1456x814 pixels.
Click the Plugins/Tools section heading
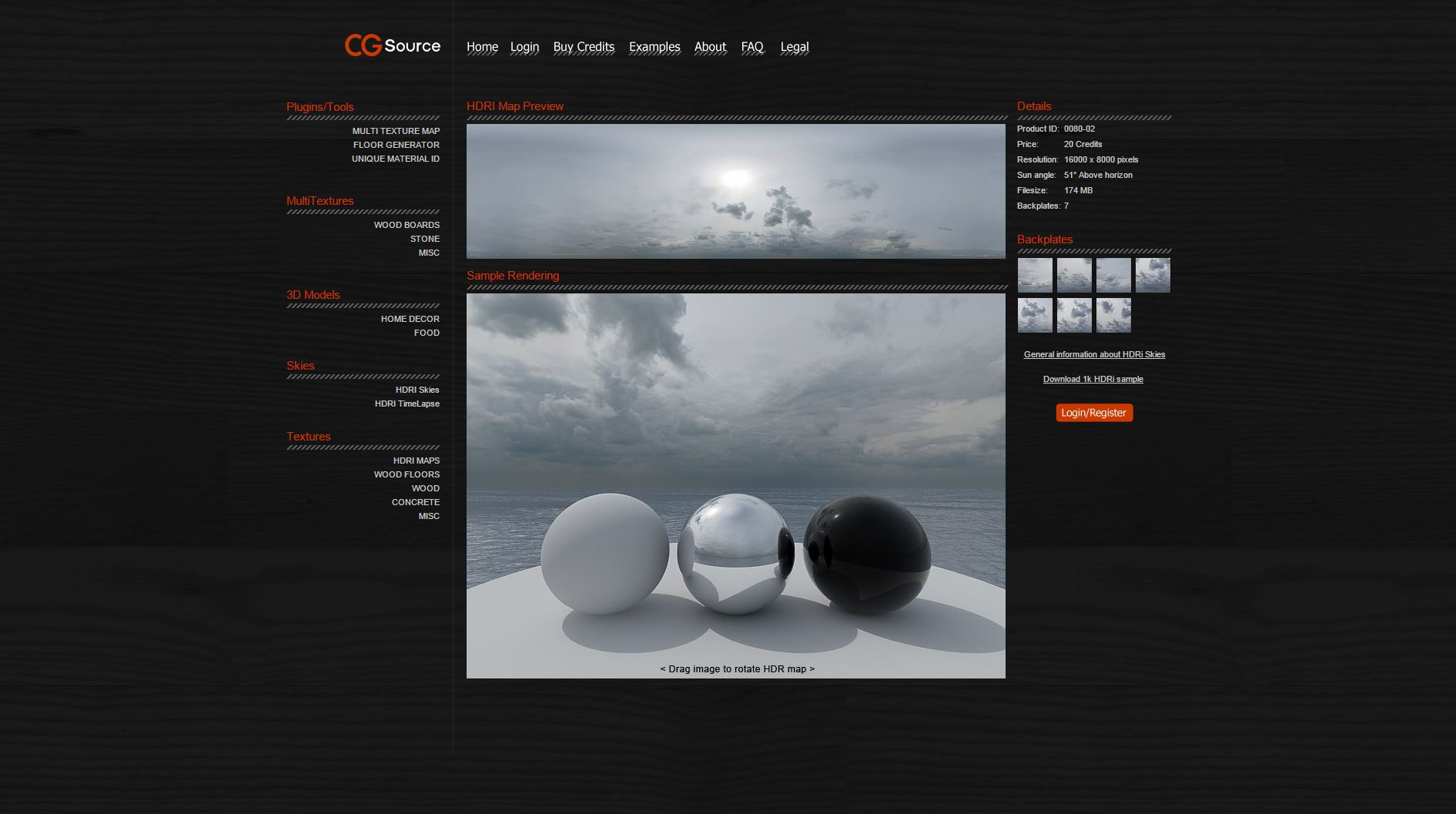click(320, 107)
